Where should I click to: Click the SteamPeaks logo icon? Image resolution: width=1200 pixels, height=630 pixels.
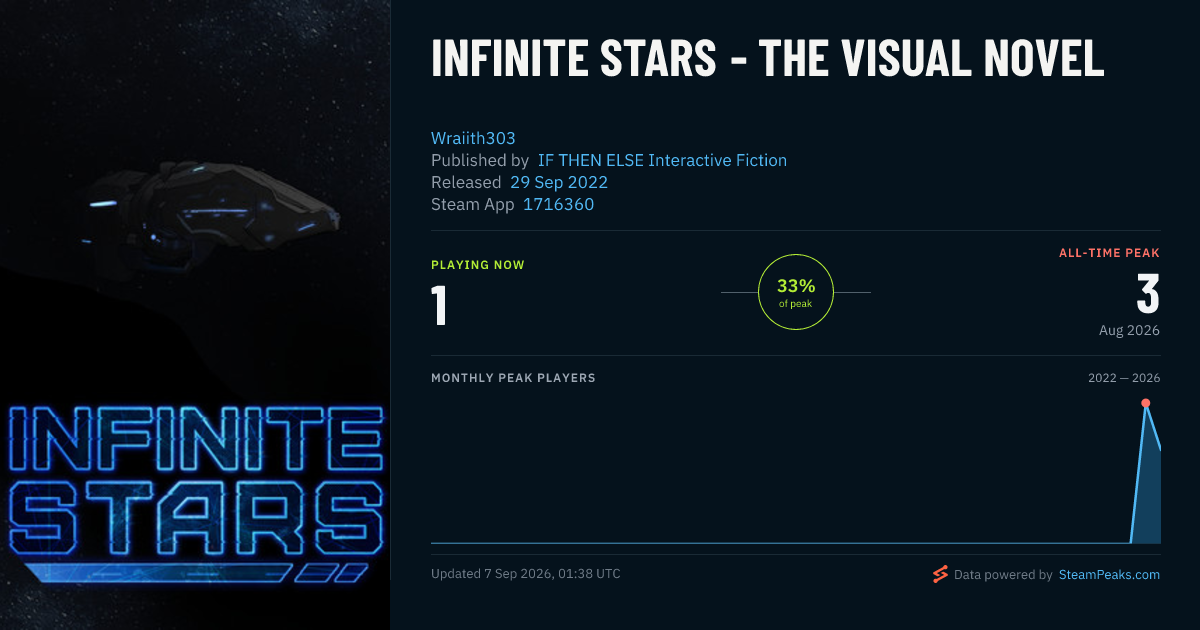click(940, 574)
